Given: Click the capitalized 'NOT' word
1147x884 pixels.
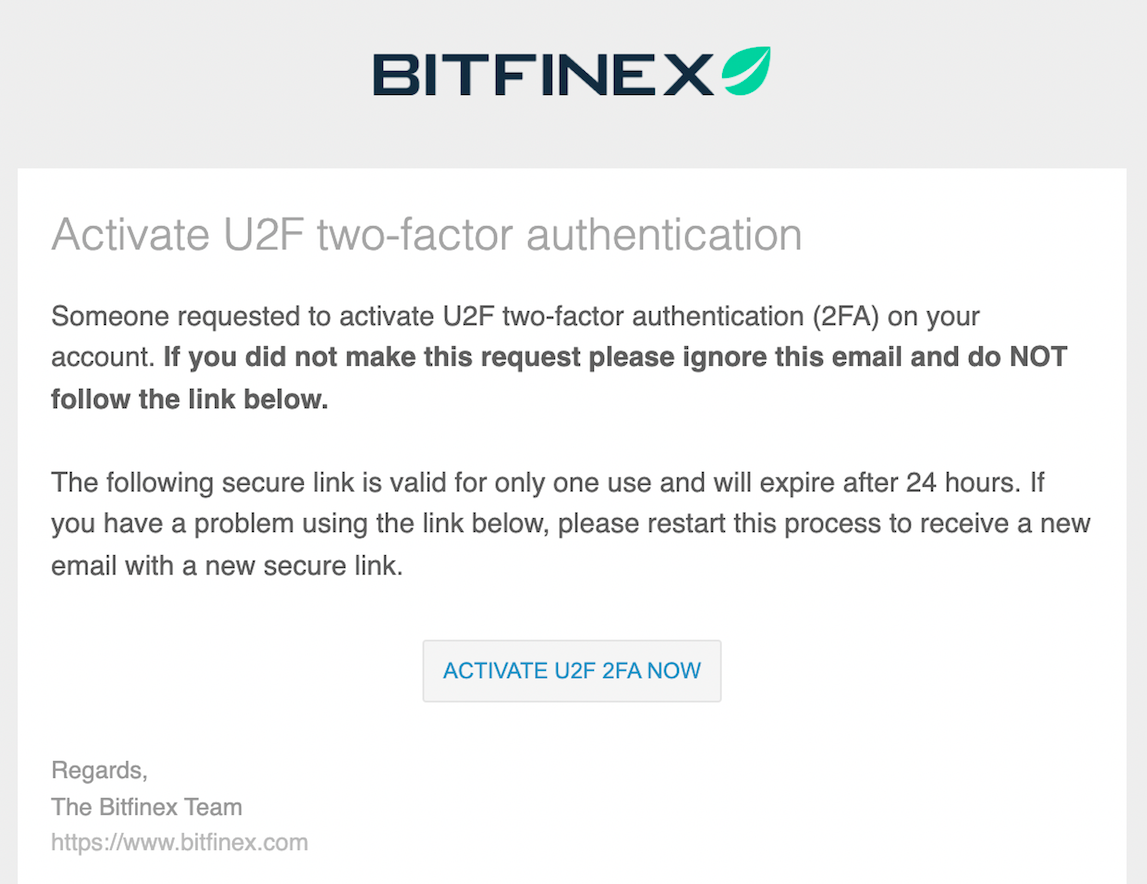Looking at the screenshot, I should point(1038,357).
